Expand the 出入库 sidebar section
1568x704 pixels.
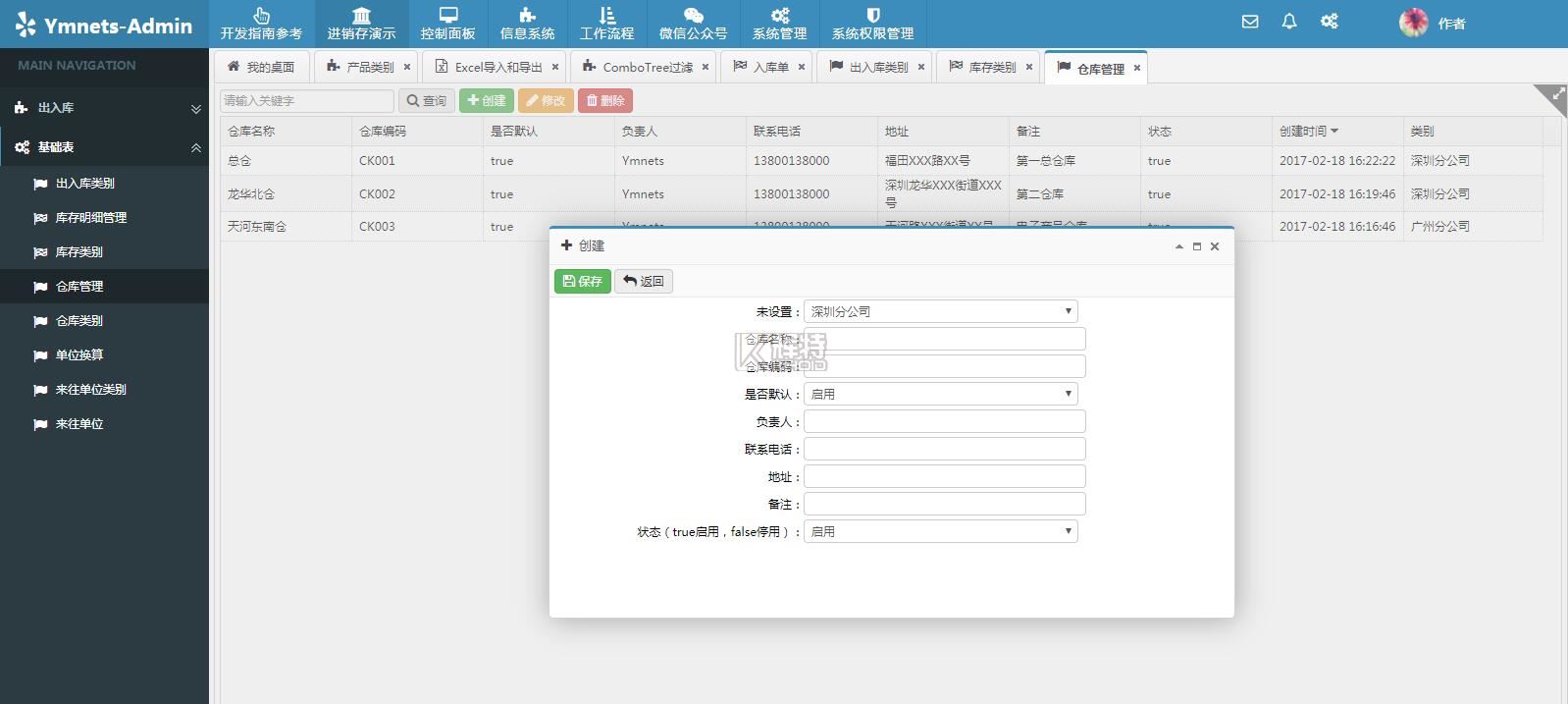[104, 108]
